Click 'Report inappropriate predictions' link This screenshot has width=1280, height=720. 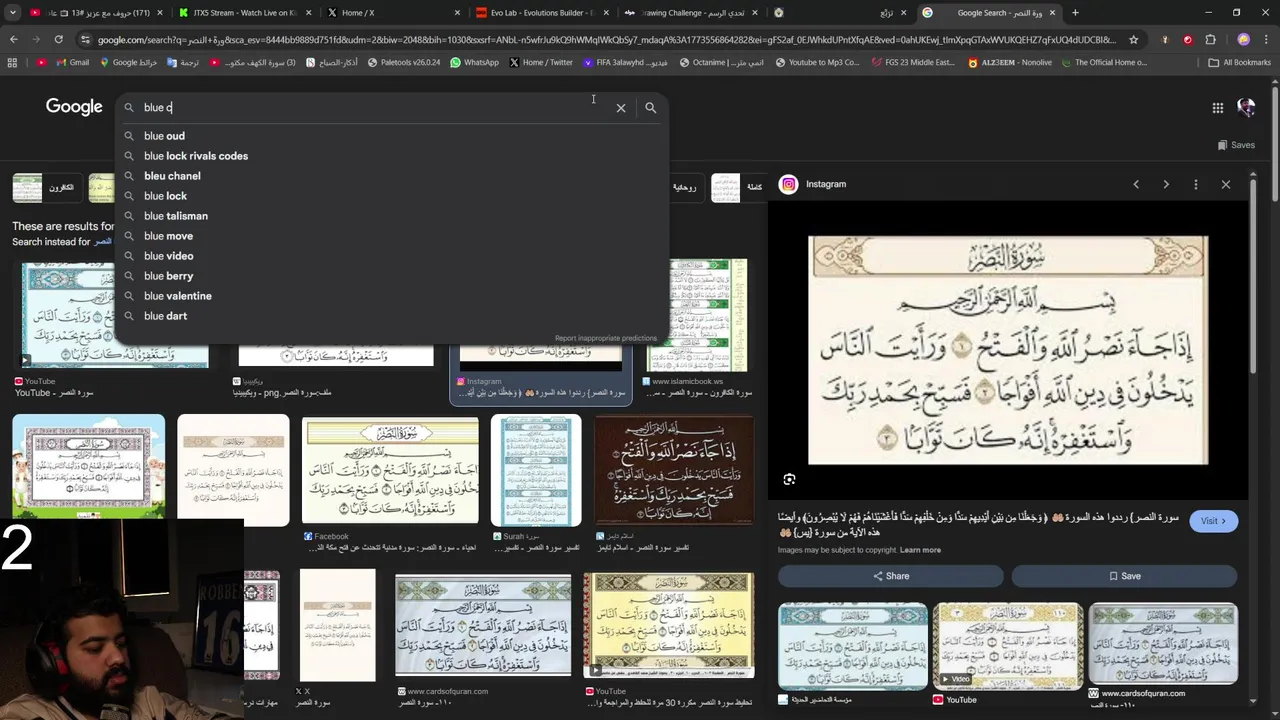[606, 338]
